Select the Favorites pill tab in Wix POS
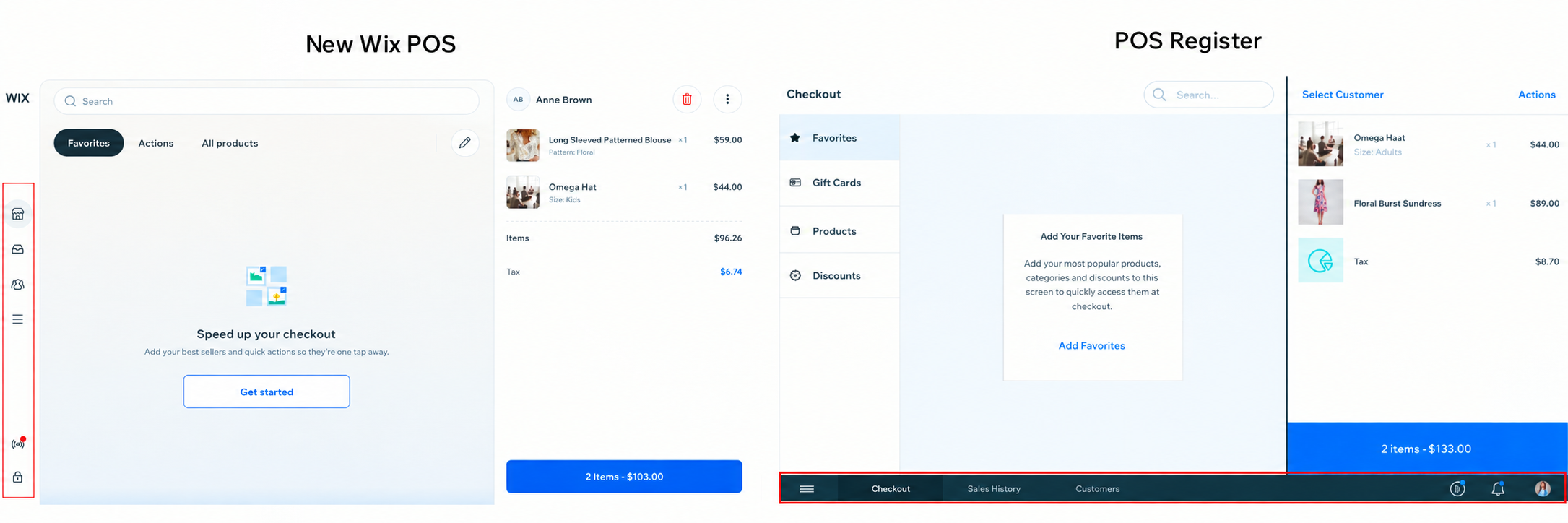This screenshot has width=1568, height=523. [89, 143]
